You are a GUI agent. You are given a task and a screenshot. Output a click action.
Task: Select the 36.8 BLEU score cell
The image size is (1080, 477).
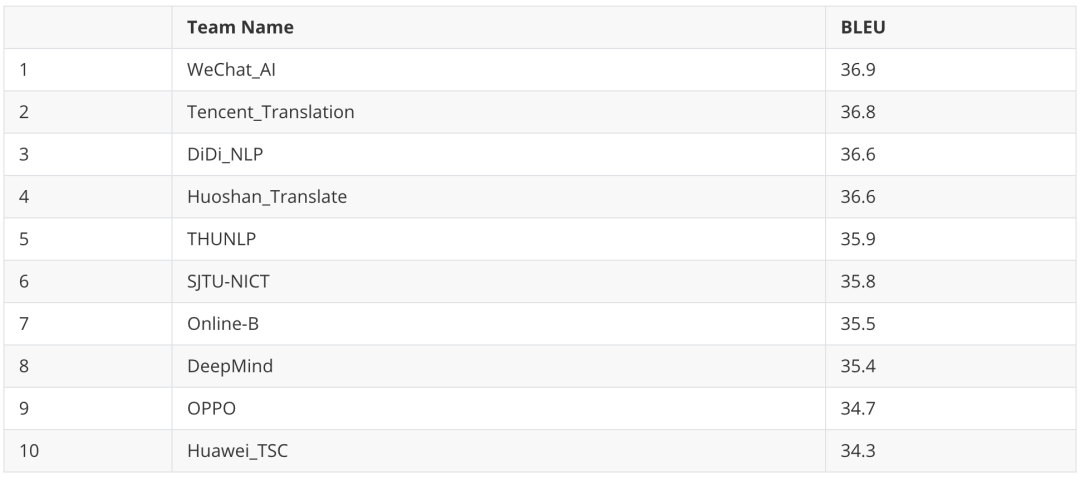point(858,112)
